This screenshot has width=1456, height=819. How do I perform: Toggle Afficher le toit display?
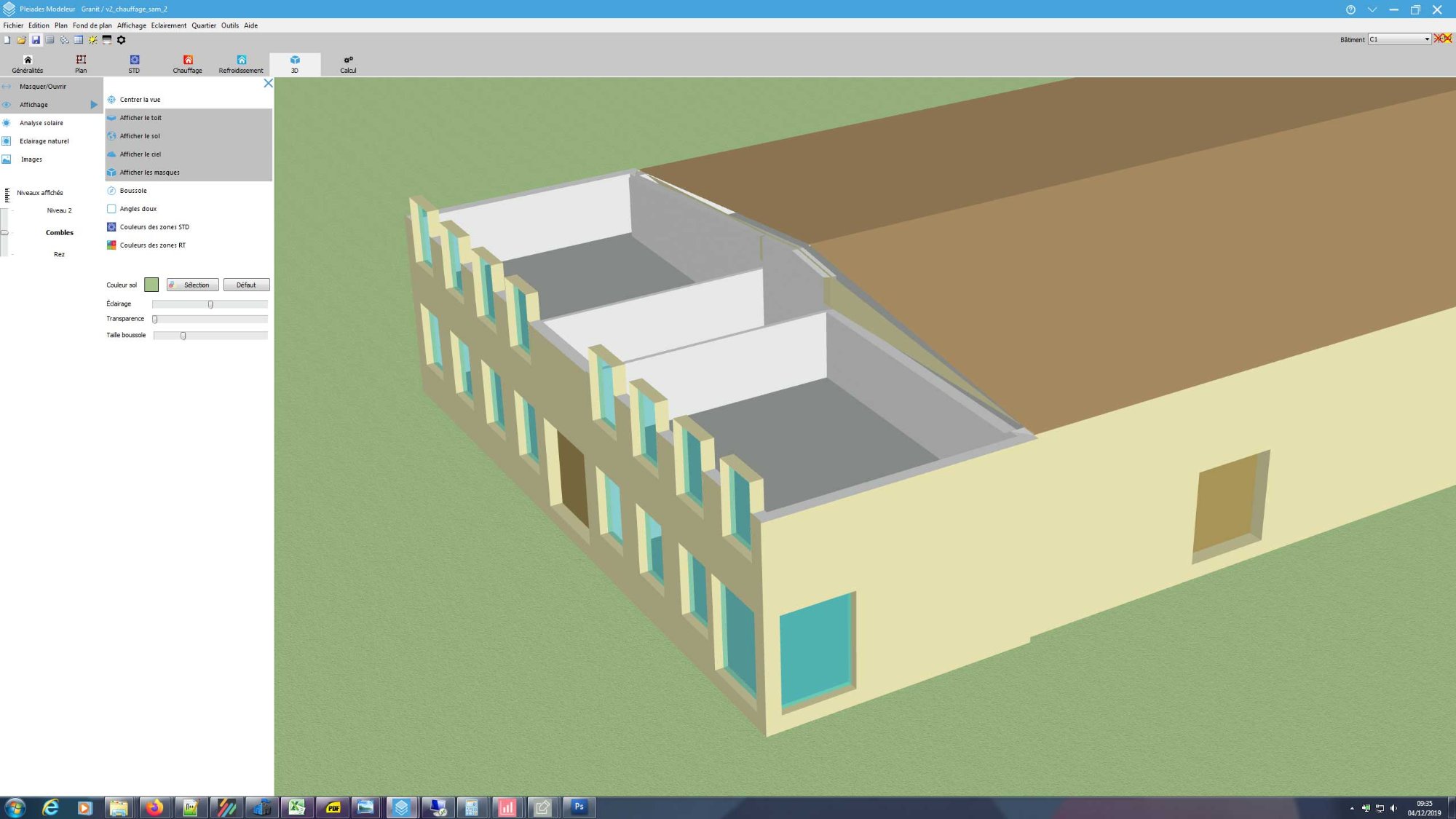tap(141, 118)
